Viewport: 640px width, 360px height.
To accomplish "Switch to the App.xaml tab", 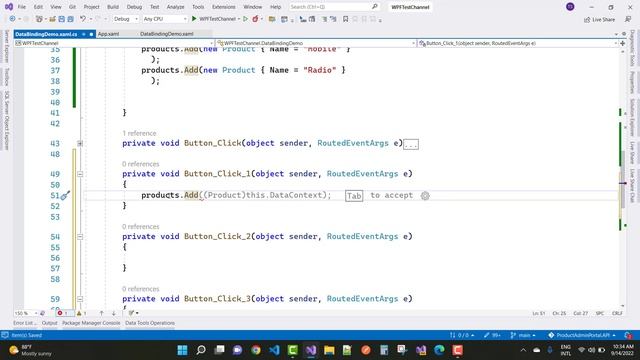I will pyautogui.click(x=109, y=34).
